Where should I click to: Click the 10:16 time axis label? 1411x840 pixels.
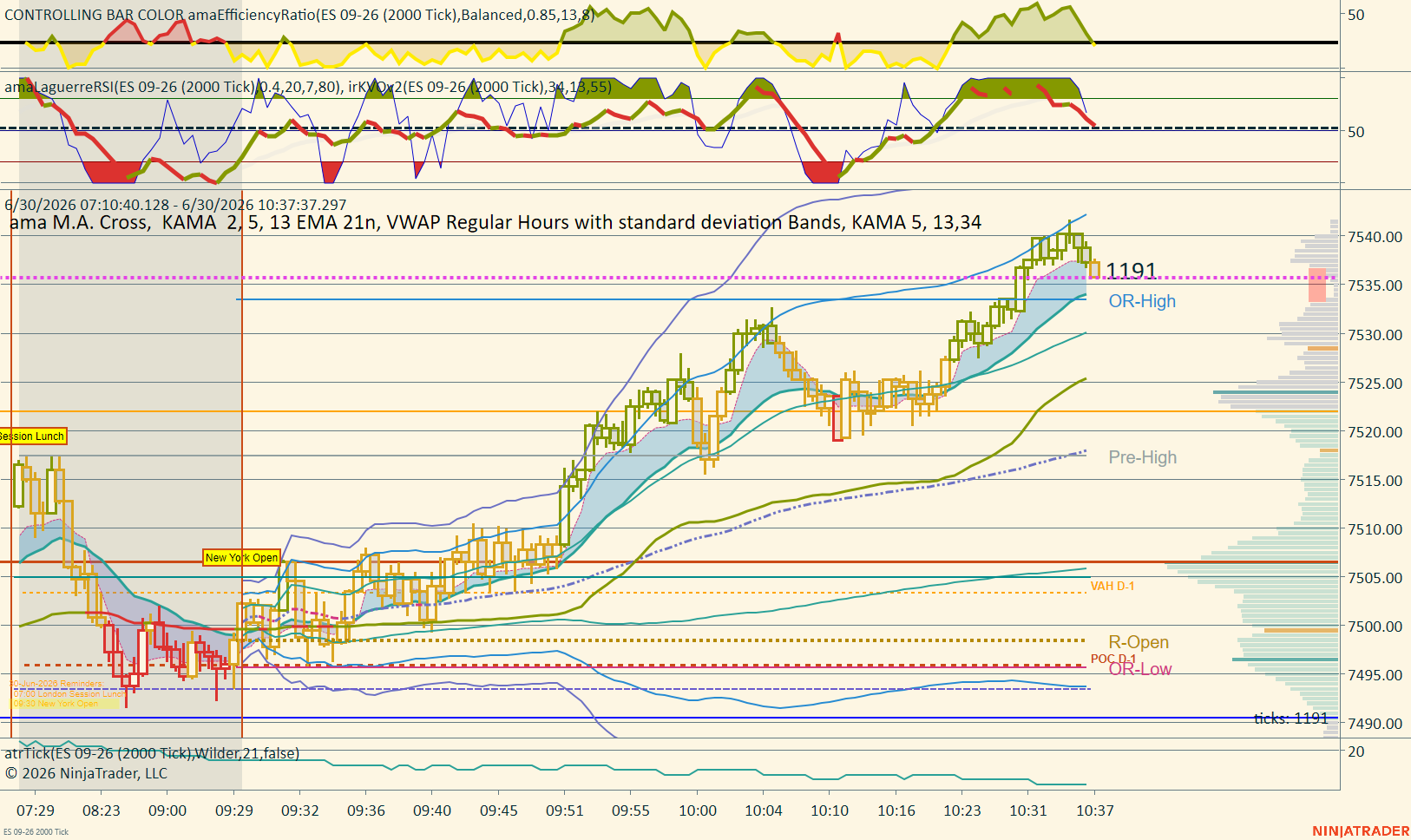pos(896,810)
